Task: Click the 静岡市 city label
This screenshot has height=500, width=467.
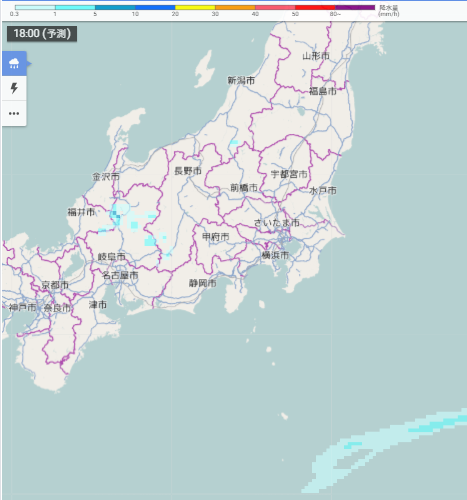Action: click(x=203, y=283)
